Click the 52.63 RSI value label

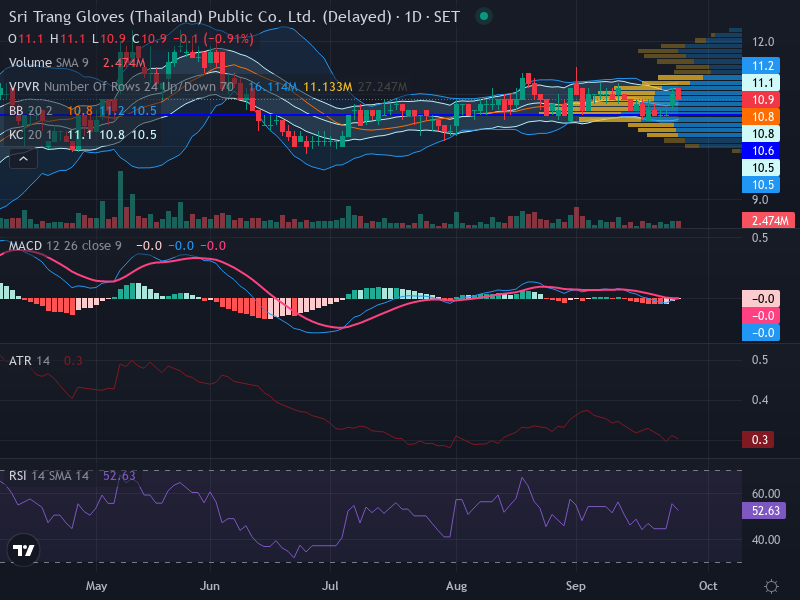pos(763,511)
